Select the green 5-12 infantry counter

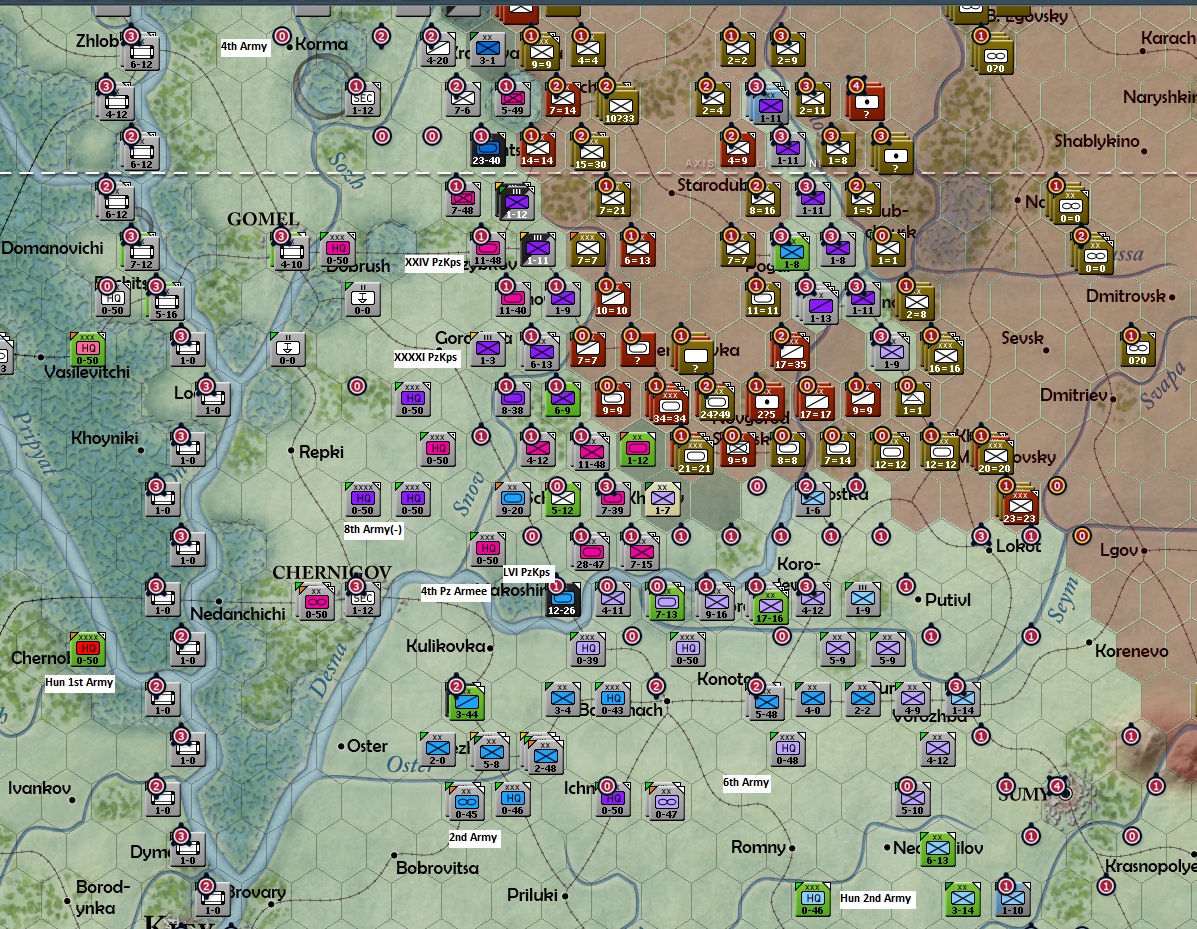563,500
